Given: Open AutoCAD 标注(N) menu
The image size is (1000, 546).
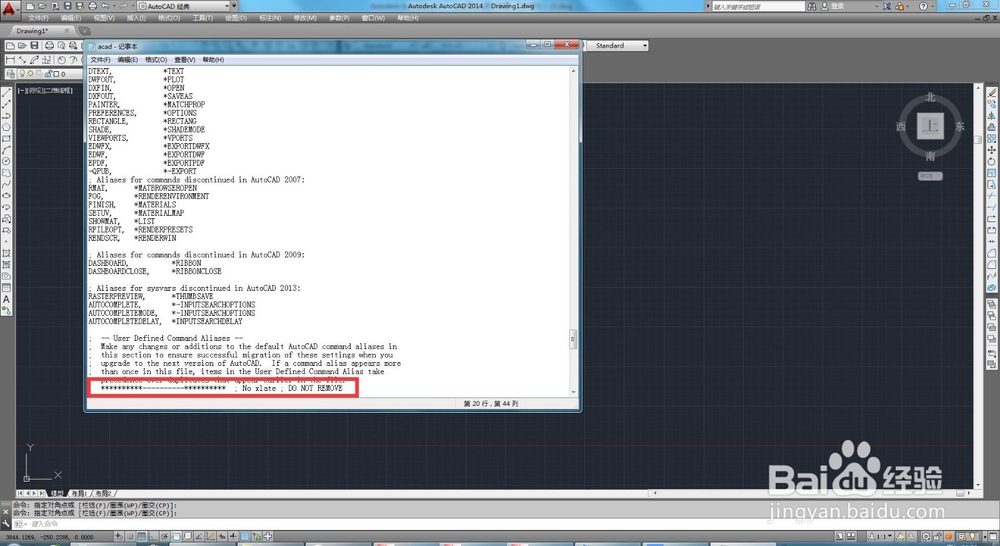Looking at the screenshot, I should [270, 18].
